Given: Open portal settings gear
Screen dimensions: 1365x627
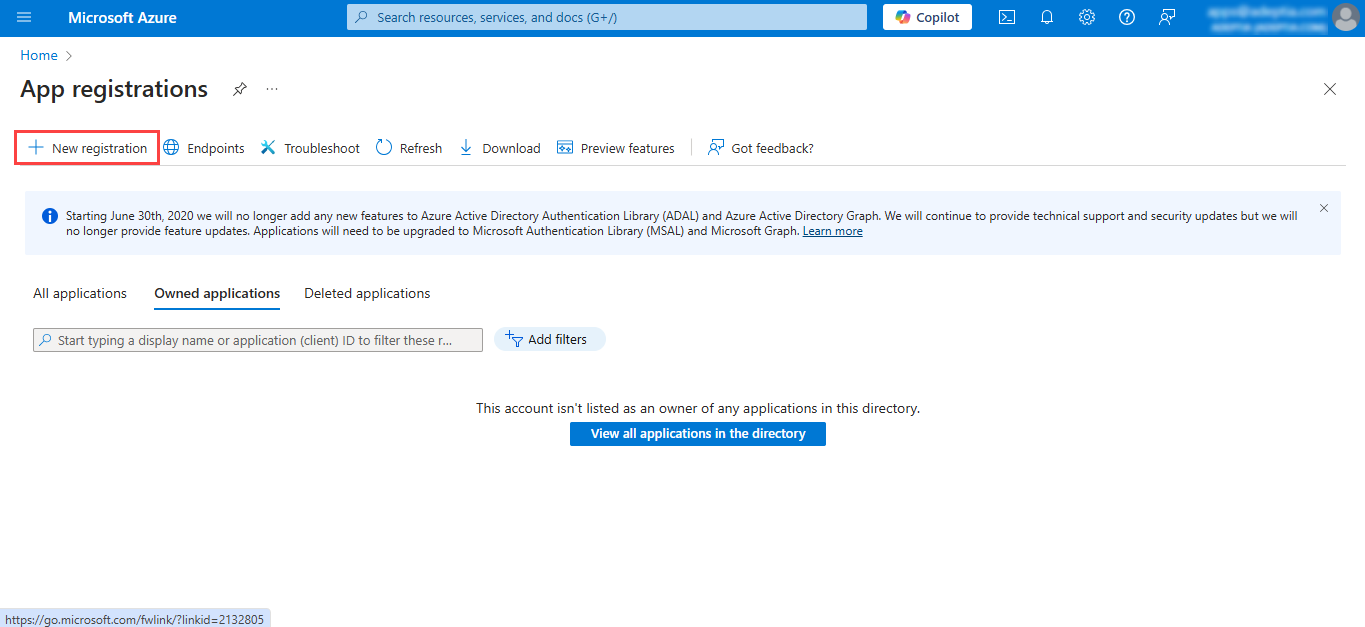Looking at the screenshot, I should click(x=1087, y=17).
